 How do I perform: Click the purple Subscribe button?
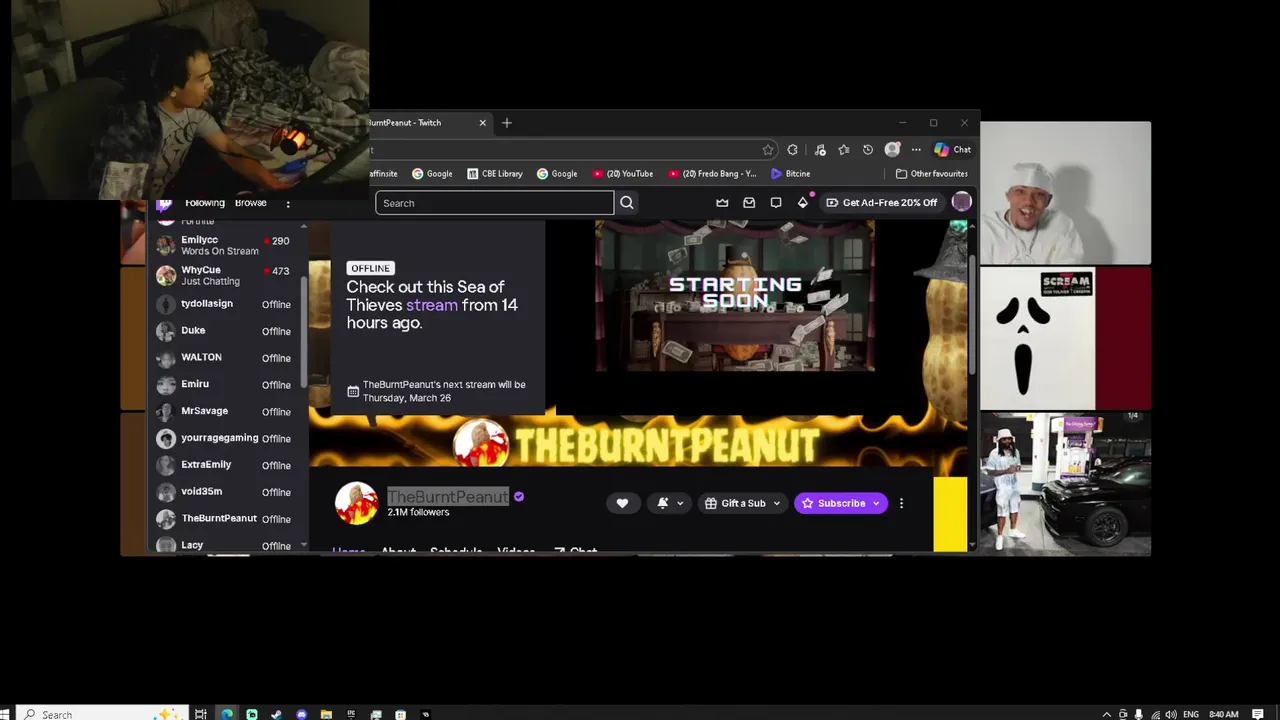[x=840, y=503]
